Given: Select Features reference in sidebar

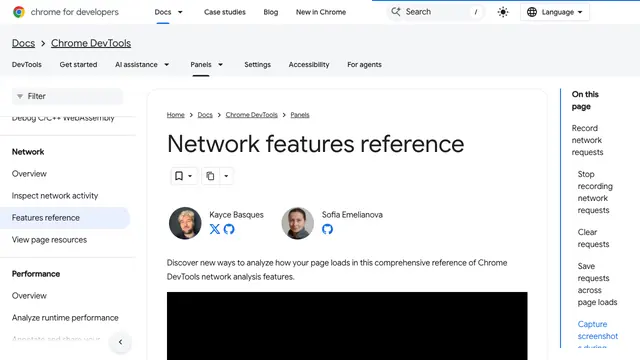Looking at the screenshot, I should click(x=65, y=218).
